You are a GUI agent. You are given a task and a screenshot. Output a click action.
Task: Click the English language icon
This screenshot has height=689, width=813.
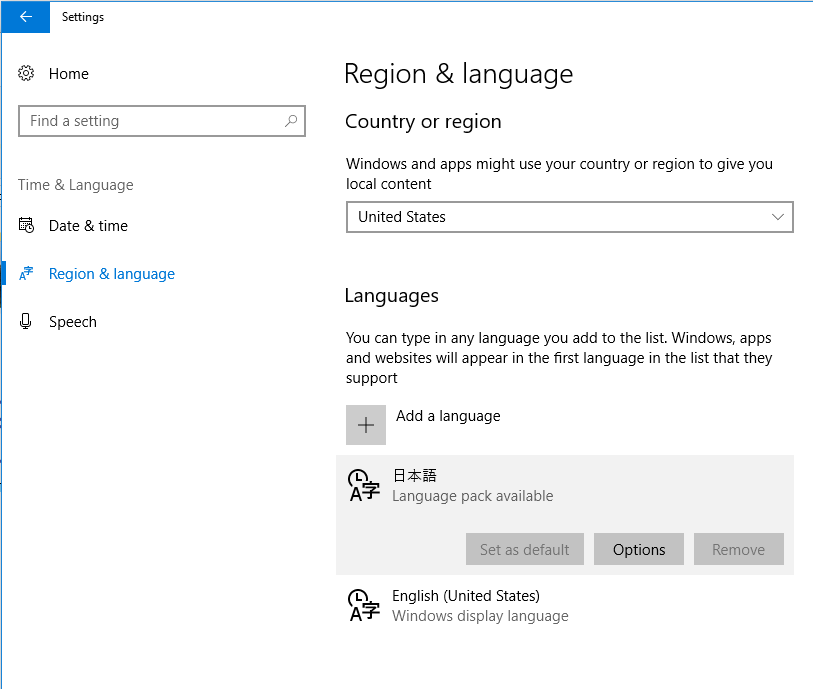(364, 606)
